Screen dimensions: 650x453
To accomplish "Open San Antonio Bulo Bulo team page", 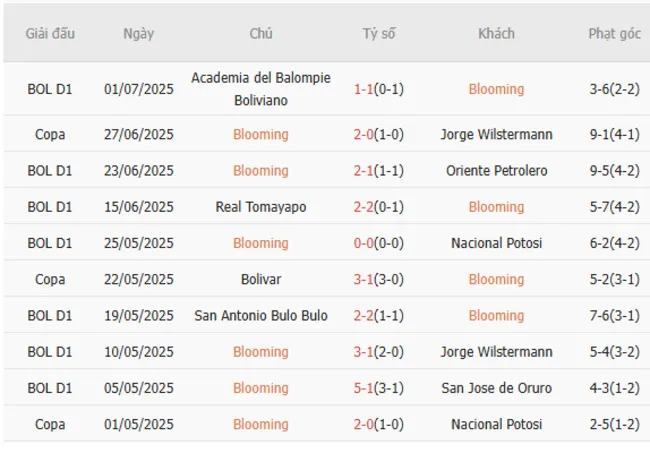I will click(x=260, y=316).
